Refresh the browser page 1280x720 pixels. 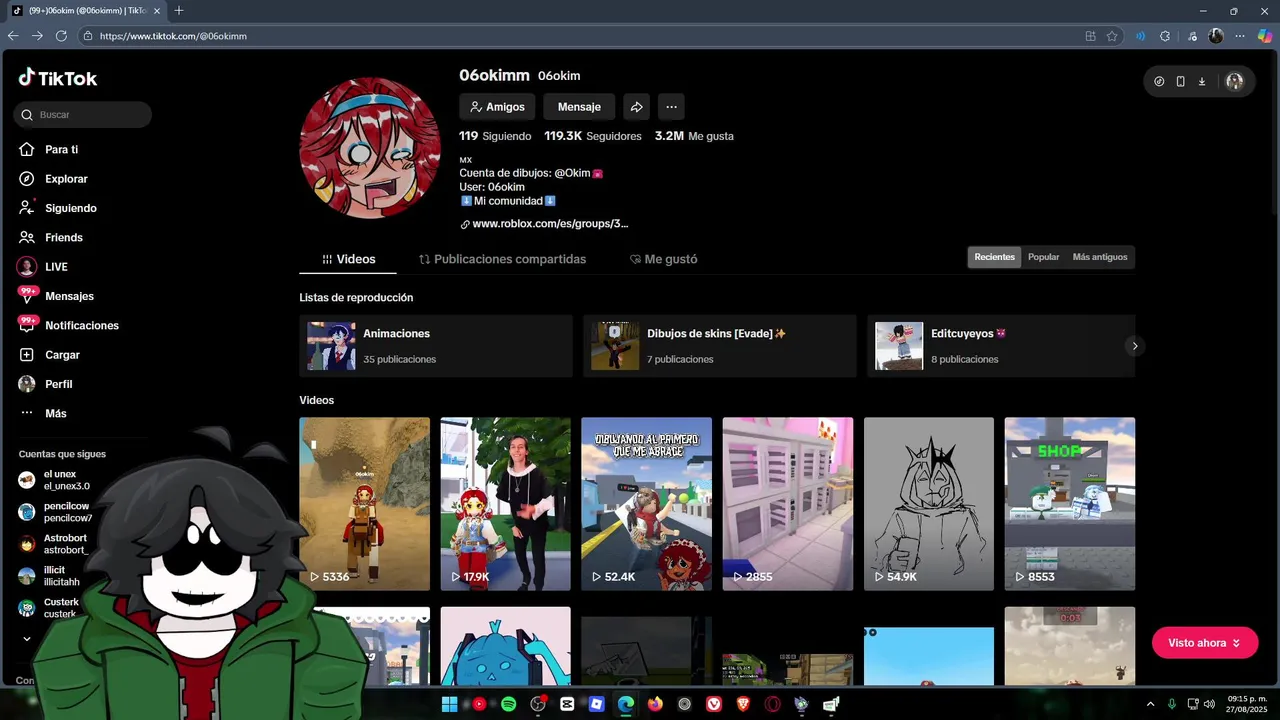tap(62, 36)
